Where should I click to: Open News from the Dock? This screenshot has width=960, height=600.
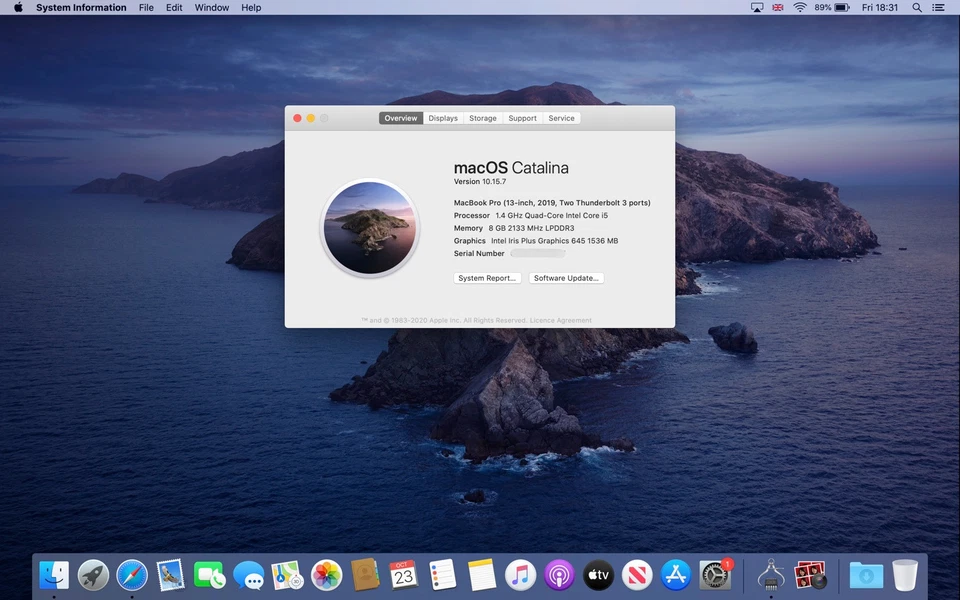[637, 576]
